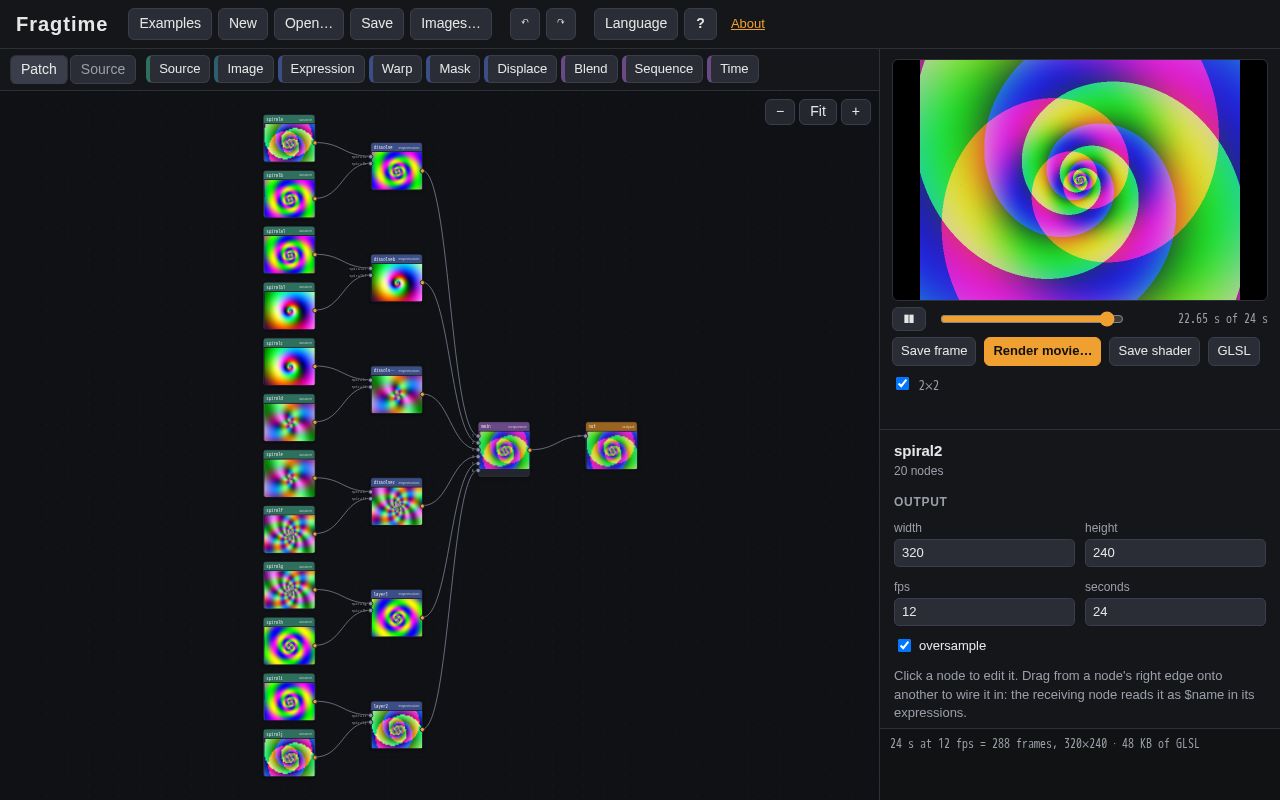Select the layer2 node
This screenshot has height=800, width=1280.
397,725
